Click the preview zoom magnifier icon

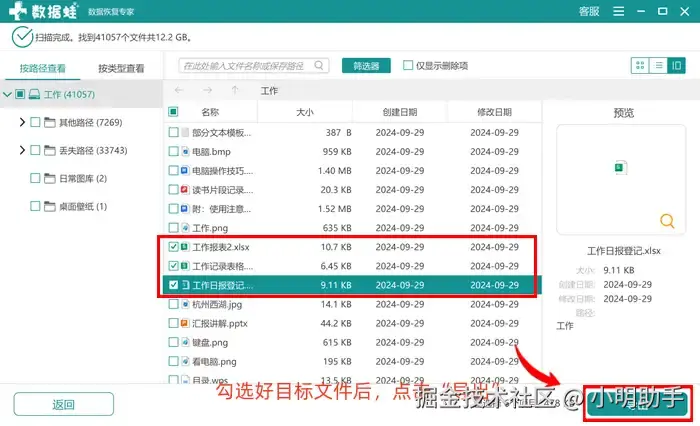click(x=667, y=221)
